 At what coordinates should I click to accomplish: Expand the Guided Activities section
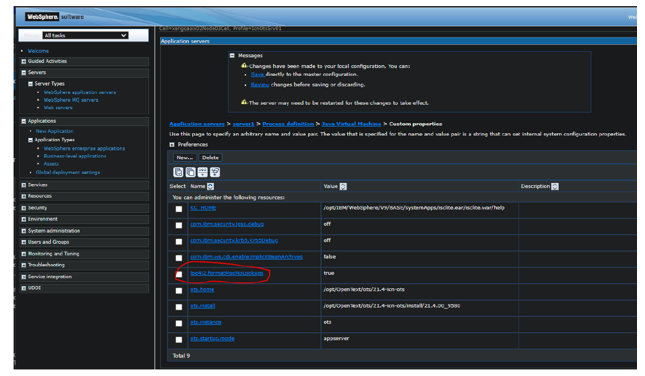pos(24,61)
